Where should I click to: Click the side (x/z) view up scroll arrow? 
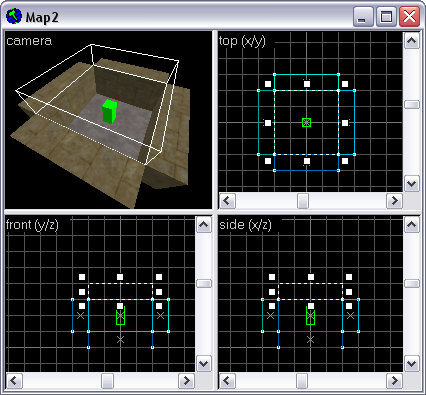pyautogui.click(x=412, y=225)
